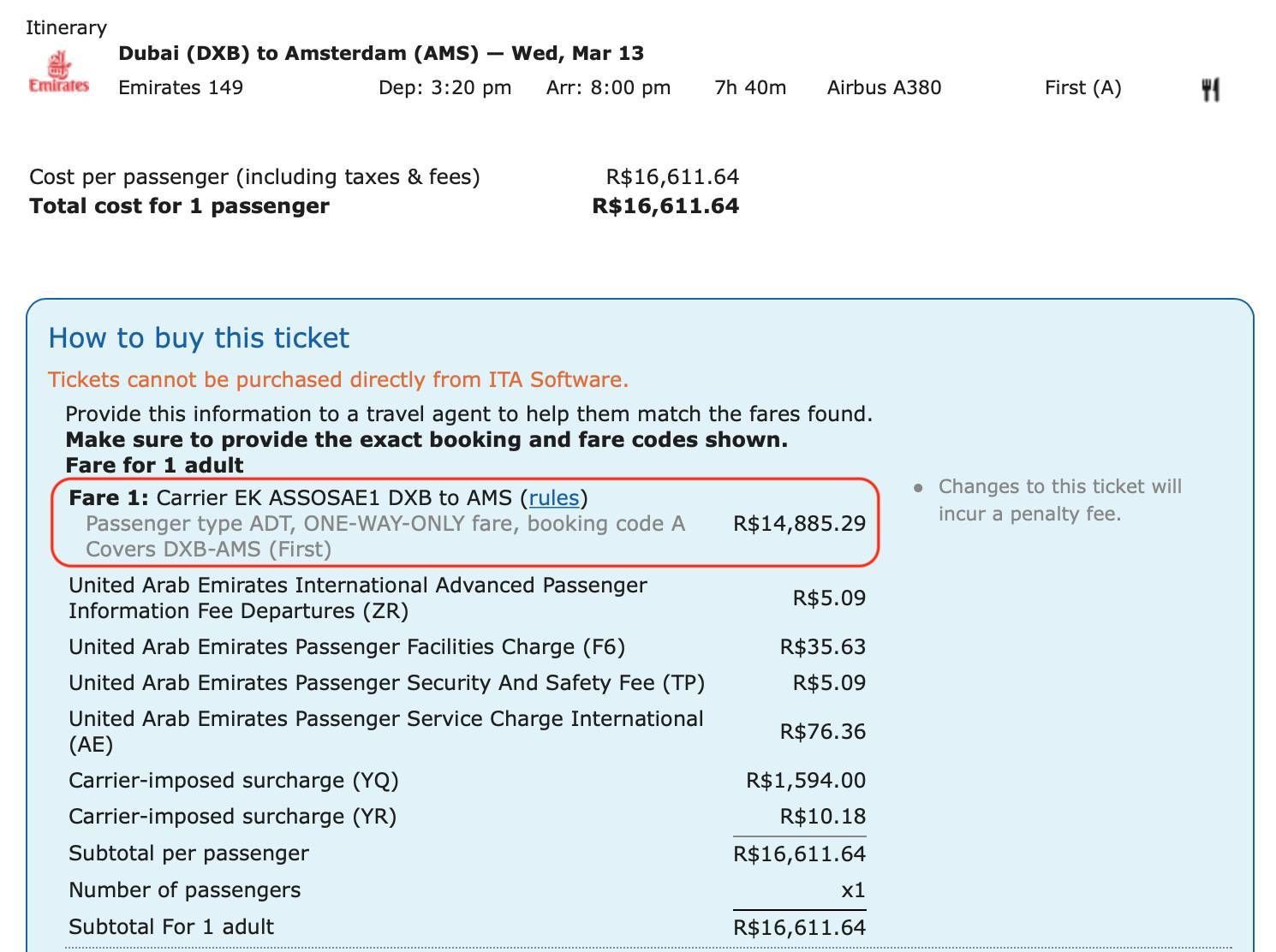Image resolution: width=1276 pixels, height=952 pixels.
Task: Click the Security And Safety Fee (TP) row
Action: pos(467,683)
